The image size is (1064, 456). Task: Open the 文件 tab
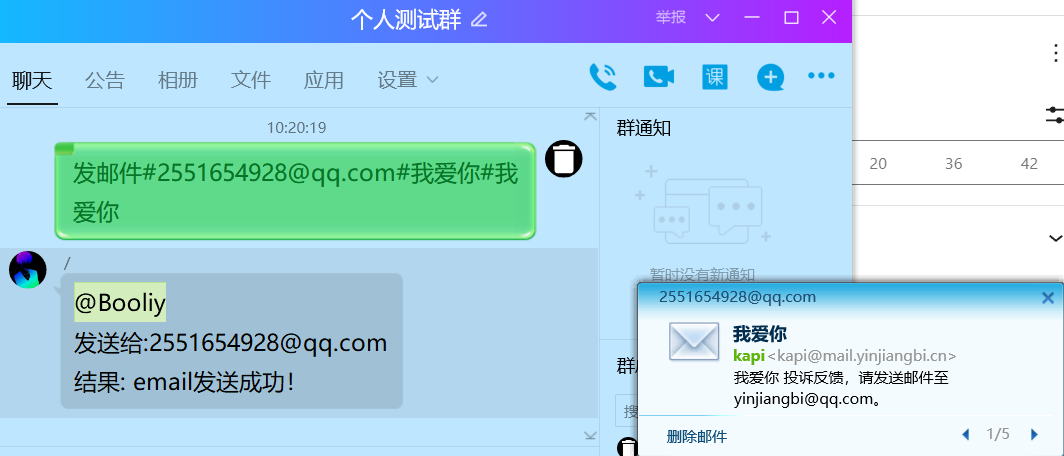(x=251, y=81)
